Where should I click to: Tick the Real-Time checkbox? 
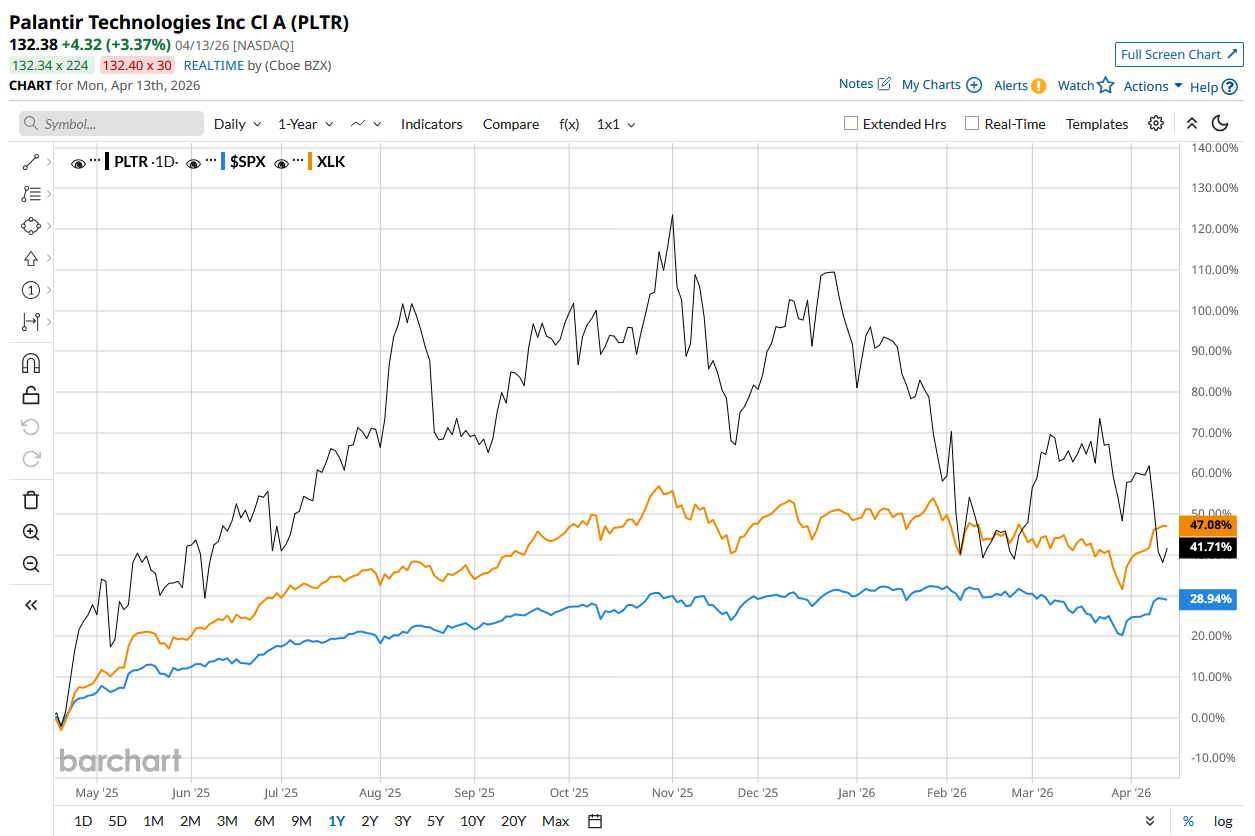[972, 124]
